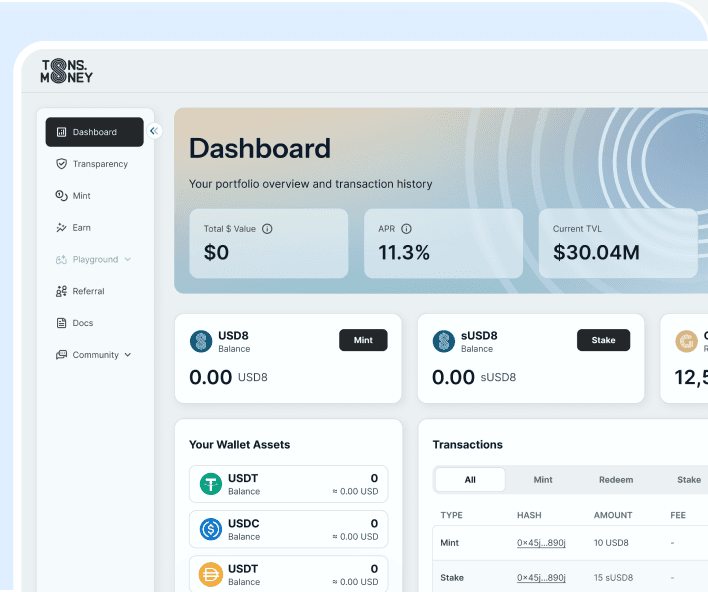
Task: Click the Mint coins icon in sidebar
Action: coord(61,196)
